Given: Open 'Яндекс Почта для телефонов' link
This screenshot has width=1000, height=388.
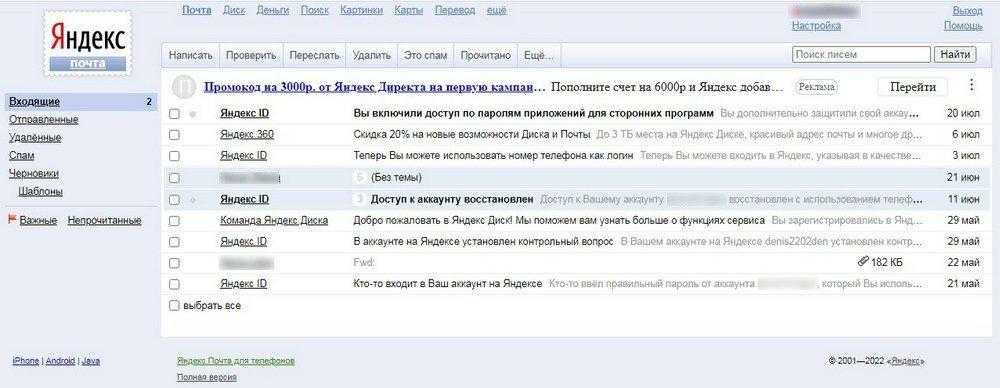Looking at the screenshot, I should [236, 361].
